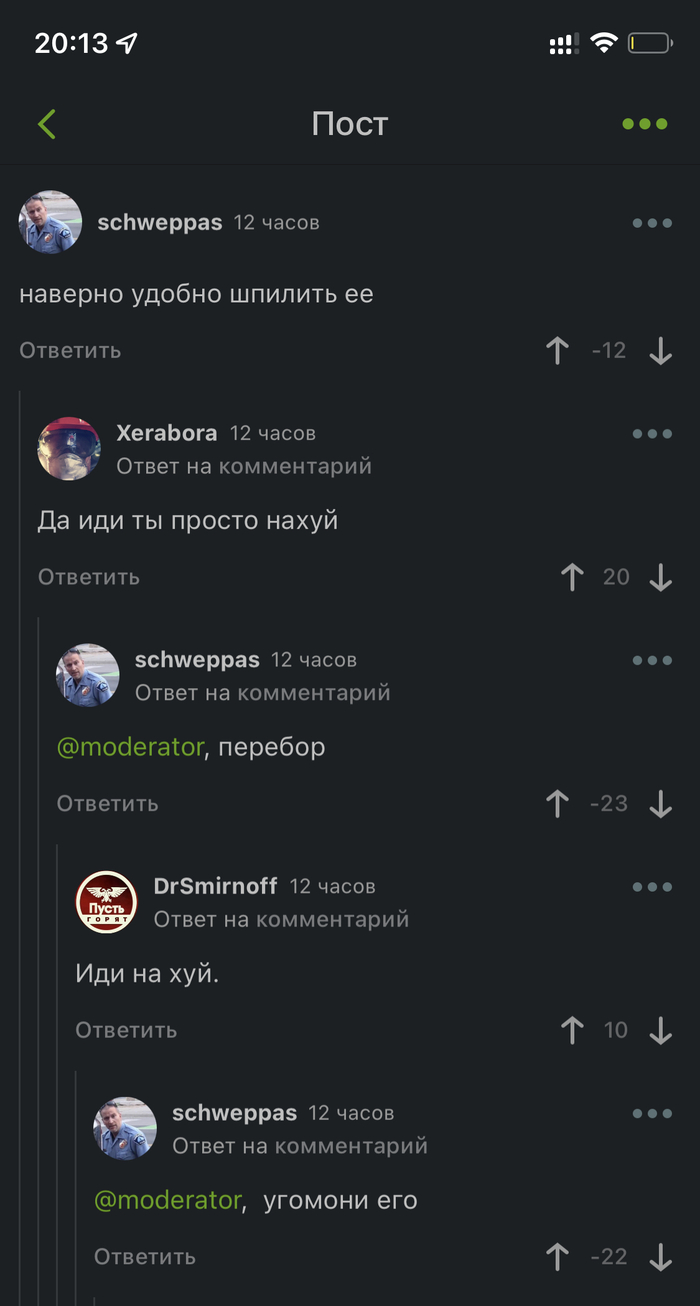The height and width of the screenshot is (1306, 700).
Task: Open options for top schweppas comment
Action: [652, 223]
